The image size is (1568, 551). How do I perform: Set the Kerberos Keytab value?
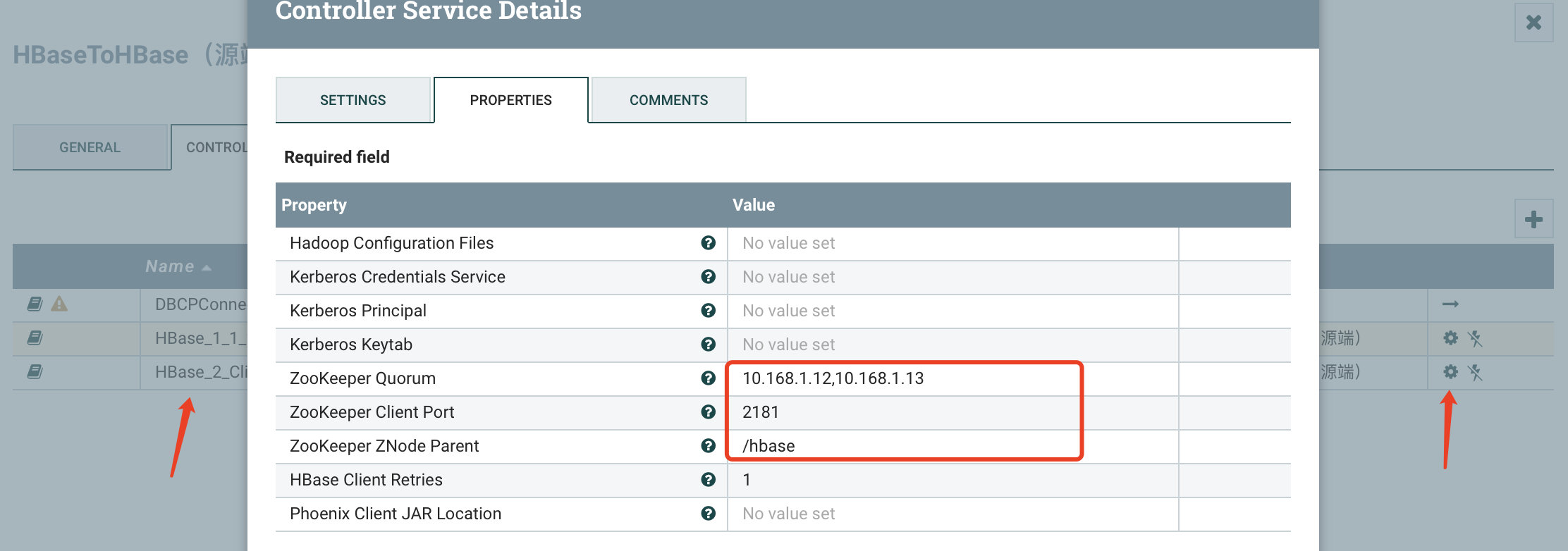[x=953, y=345]
